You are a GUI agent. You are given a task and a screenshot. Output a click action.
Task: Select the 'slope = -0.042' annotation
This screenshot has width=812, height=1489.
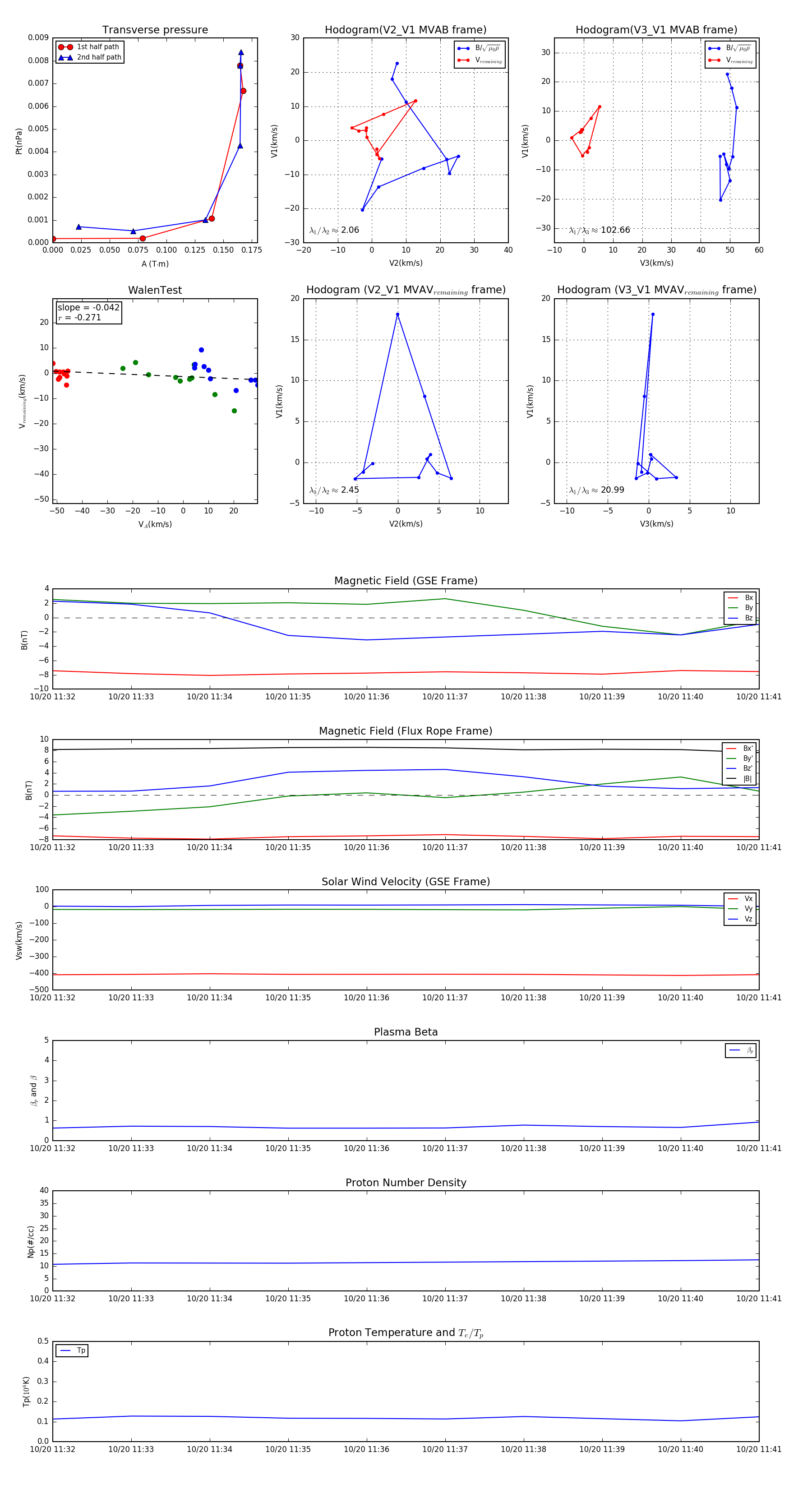(88, 308)
